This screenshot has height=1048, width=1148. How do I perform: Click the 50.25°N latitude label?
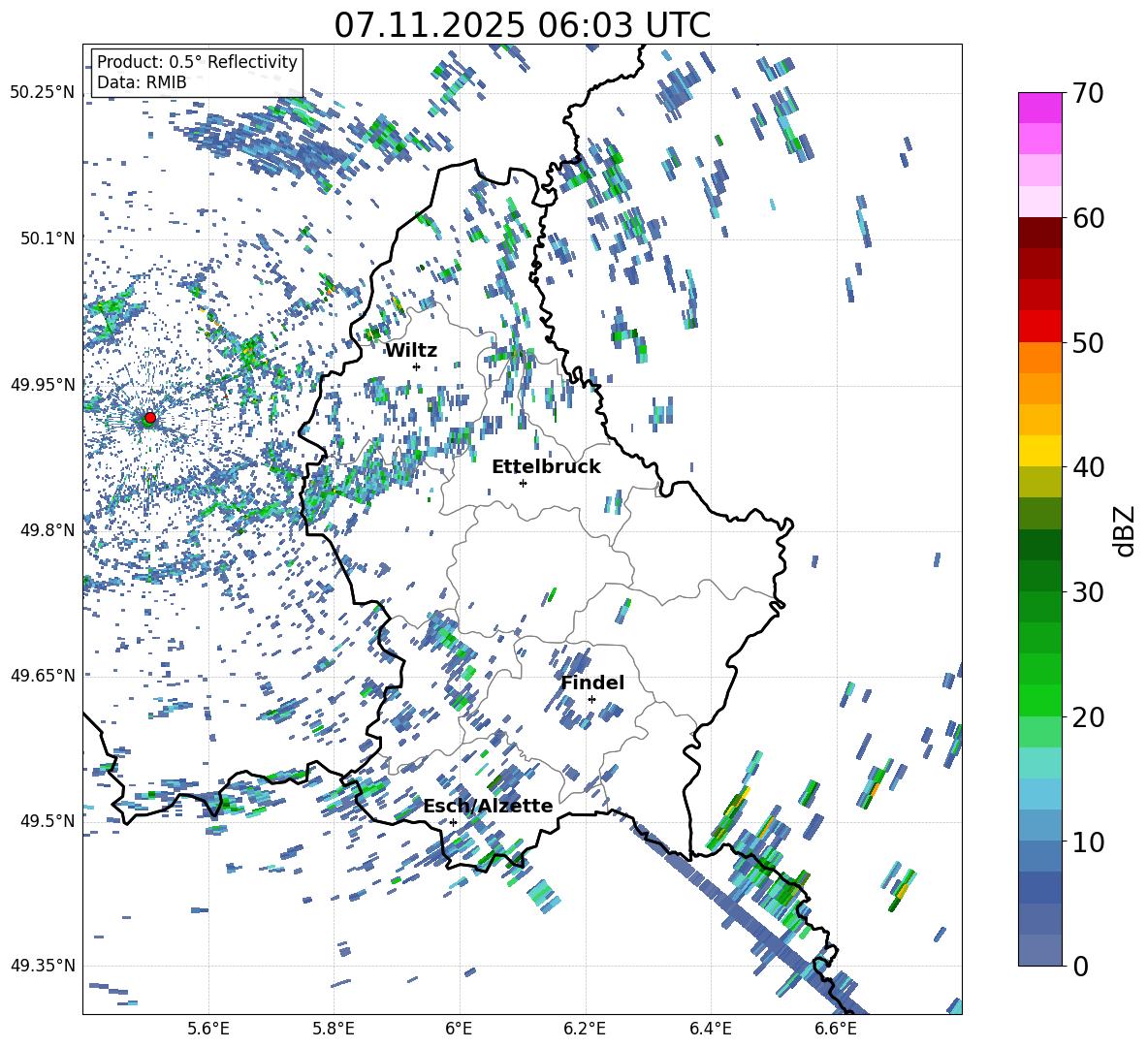43,93
